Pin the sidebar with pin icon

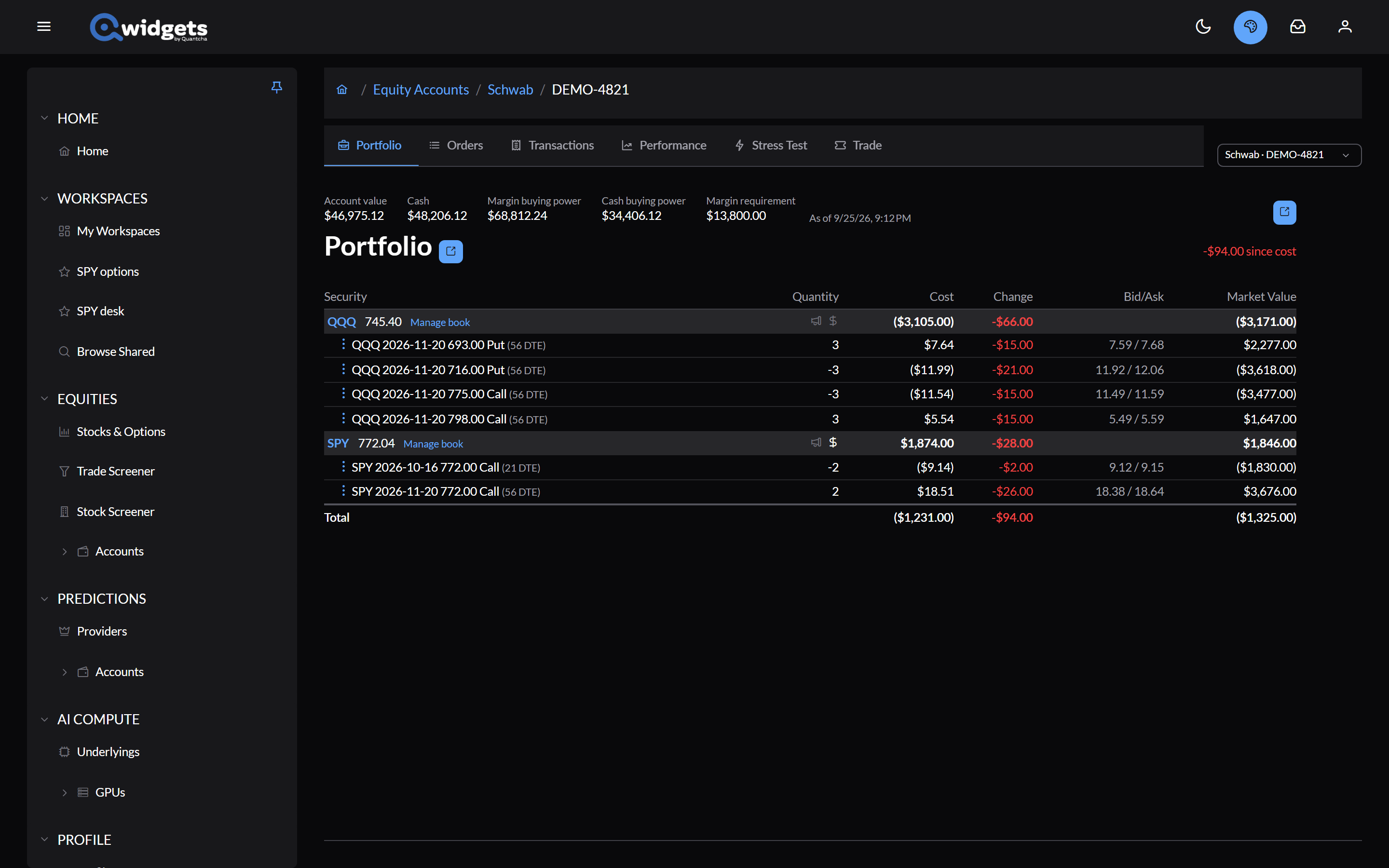277,87
